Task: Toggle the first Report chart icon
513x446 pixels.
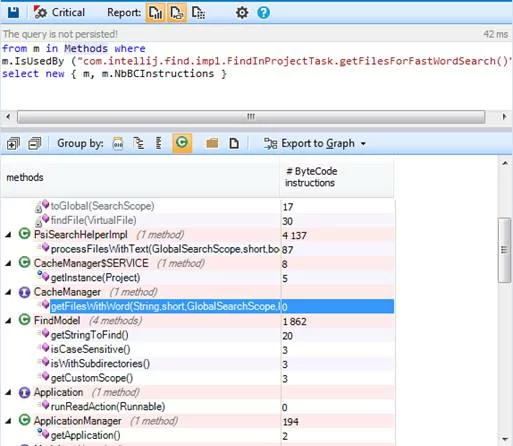Action: [x=155, y=13]
